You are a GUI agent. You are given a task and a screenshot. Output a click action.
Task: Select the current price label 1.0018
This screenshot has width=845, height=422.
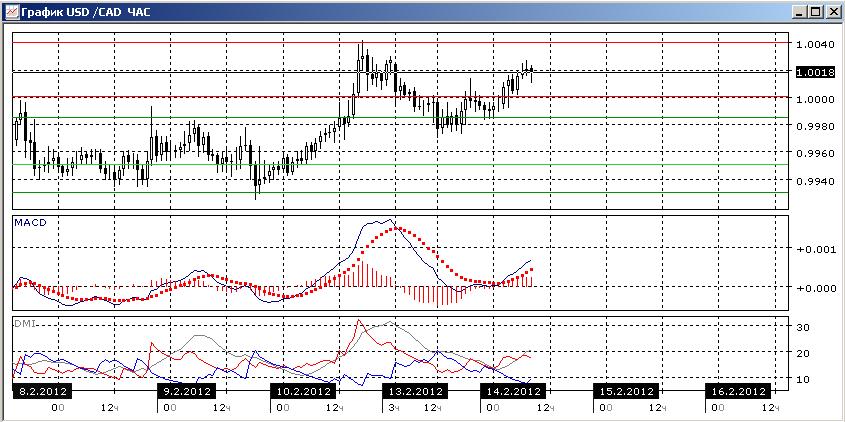pyautogui.click(x=814, y=71)
